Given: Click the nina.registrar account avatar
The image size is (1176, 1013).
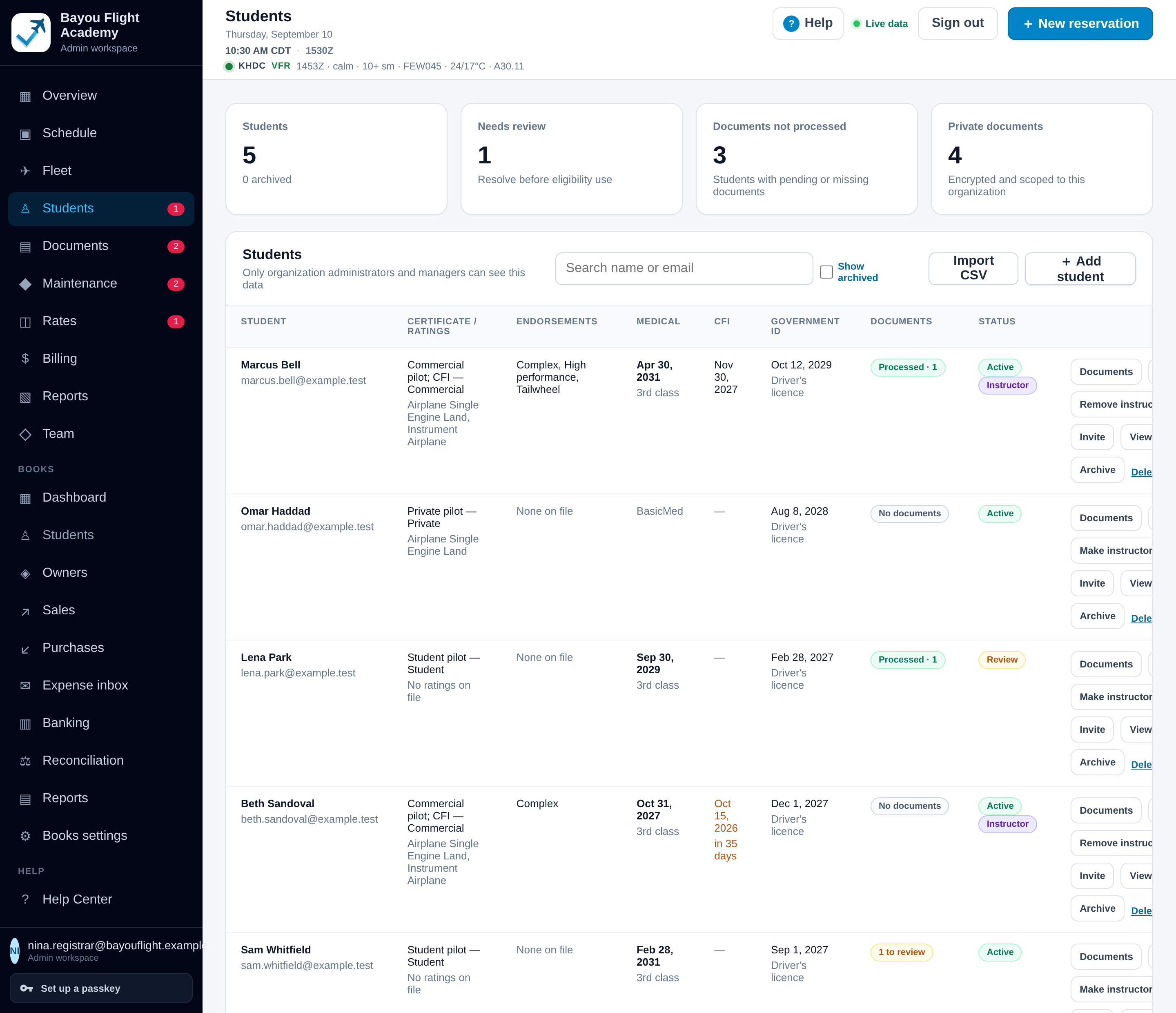Looking at the screenshot, I should [x=15, y=951].
